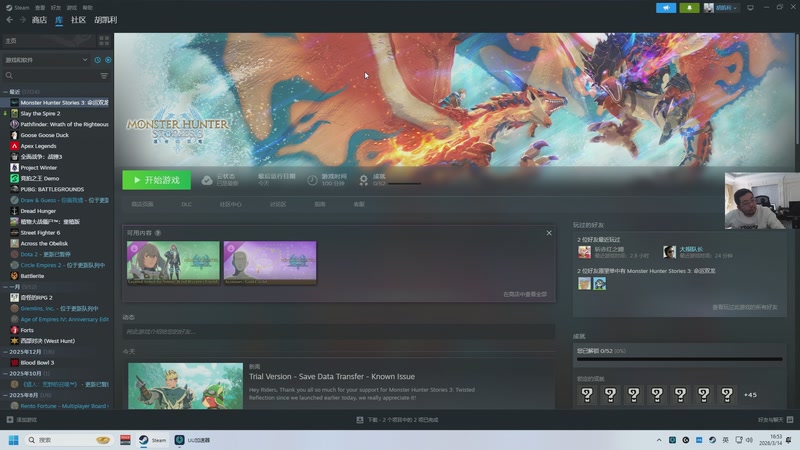The height and width of the screenshot is (450, 800).
Task: Click the Project Winter game icon
Action: [x=14, y=167]
